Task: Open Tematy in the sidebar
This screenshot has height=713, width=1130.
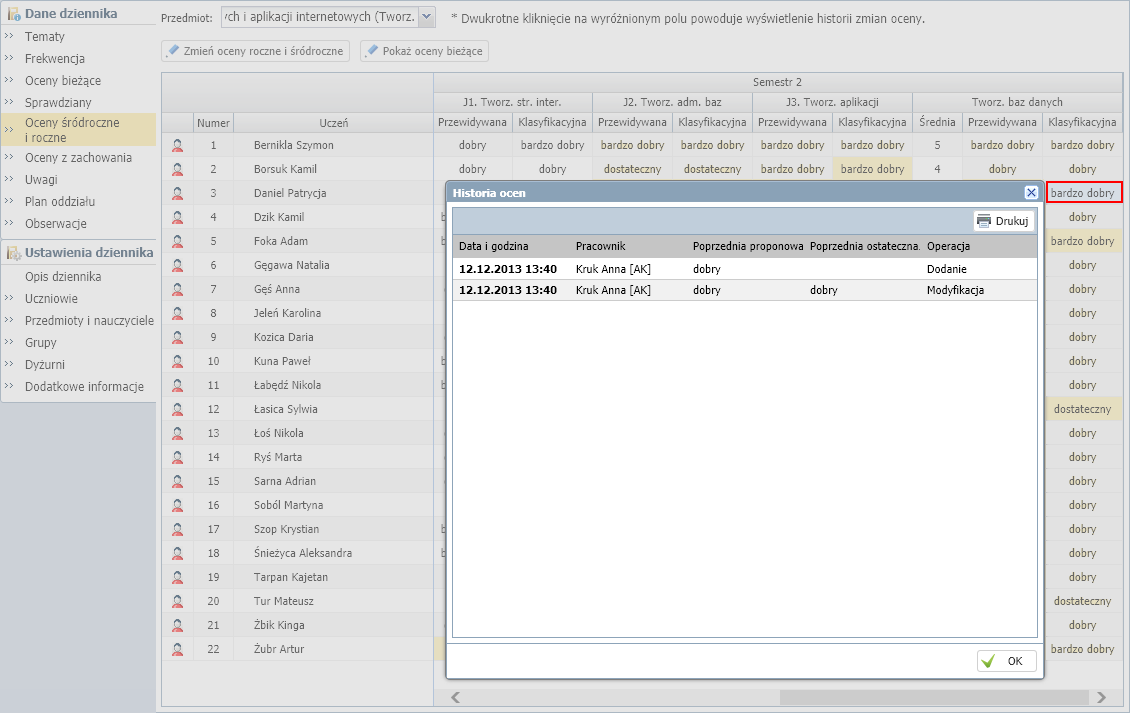Action: pos(45,37)
